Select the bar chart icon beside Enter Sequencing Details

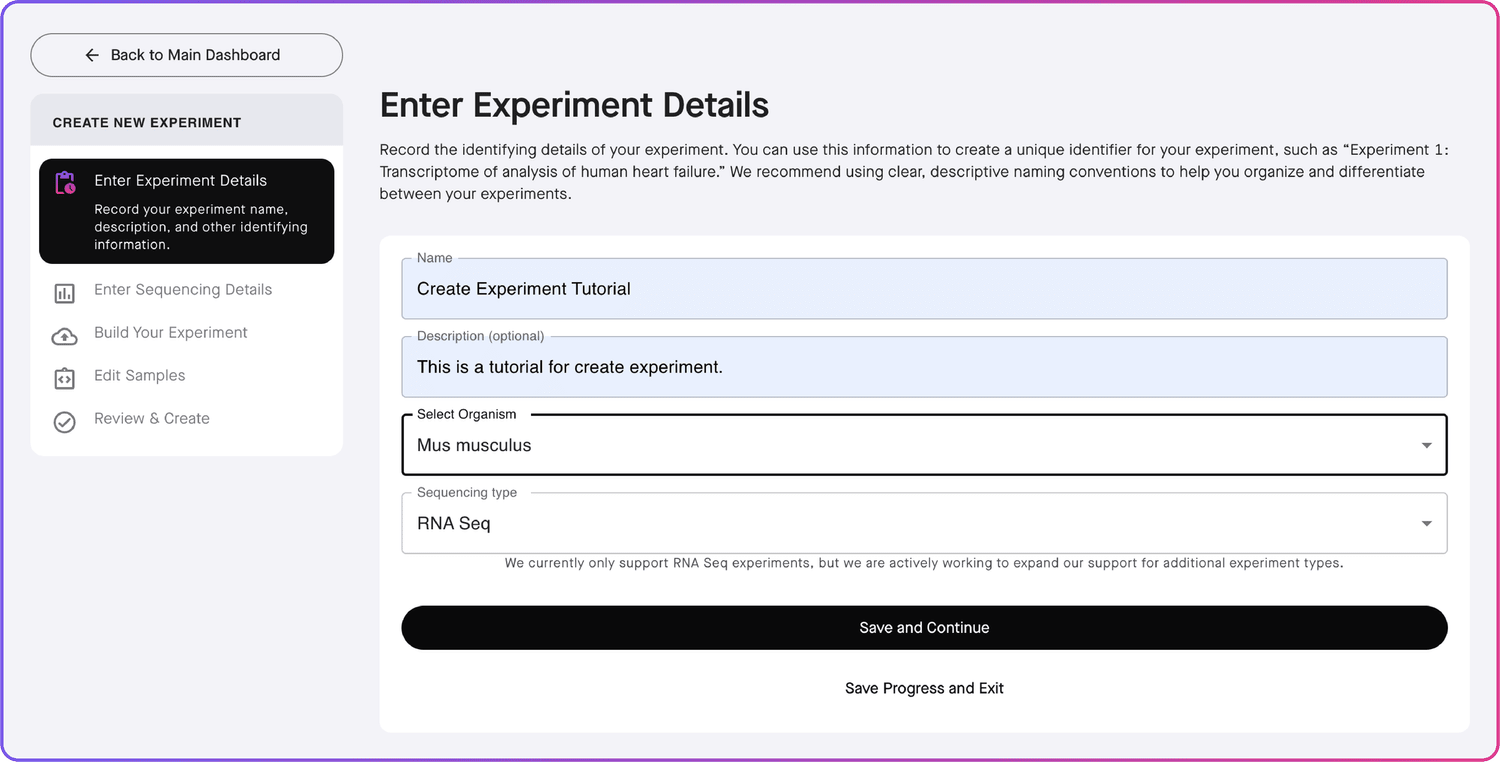tap(64, 294)
